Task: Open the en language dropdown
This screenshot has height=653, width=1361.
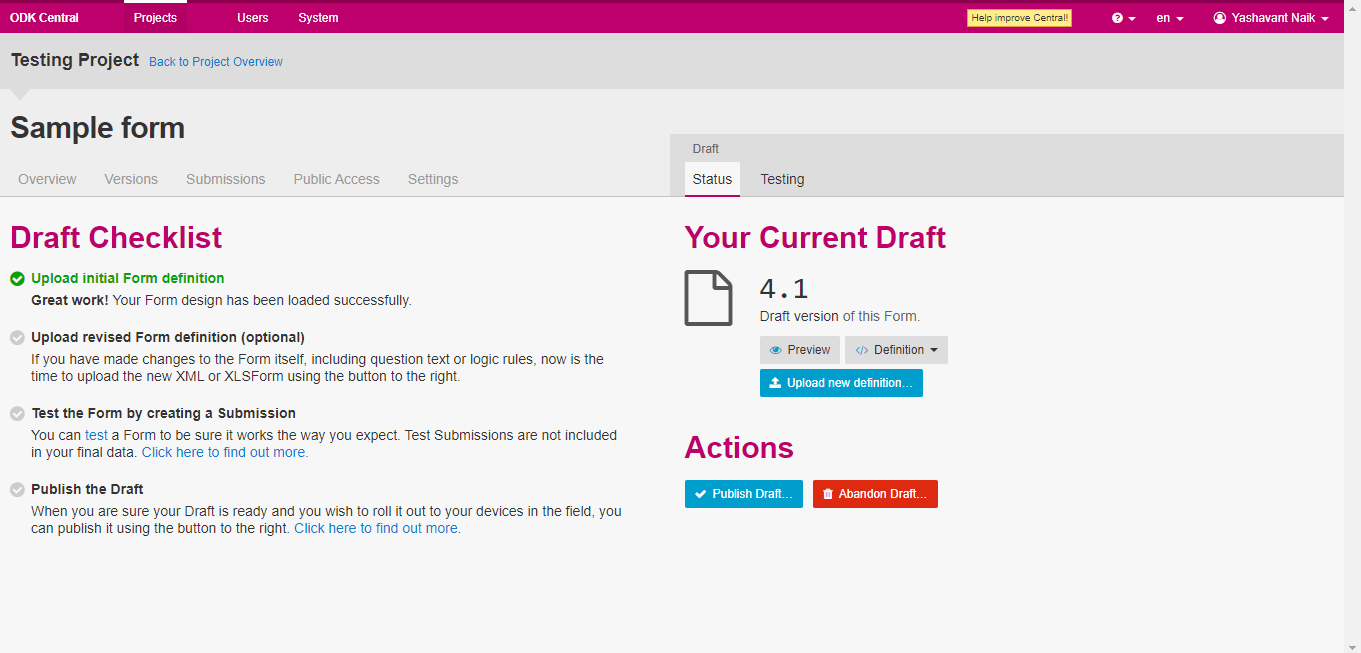Action: pyautogui.click(x=1169, y=18)
